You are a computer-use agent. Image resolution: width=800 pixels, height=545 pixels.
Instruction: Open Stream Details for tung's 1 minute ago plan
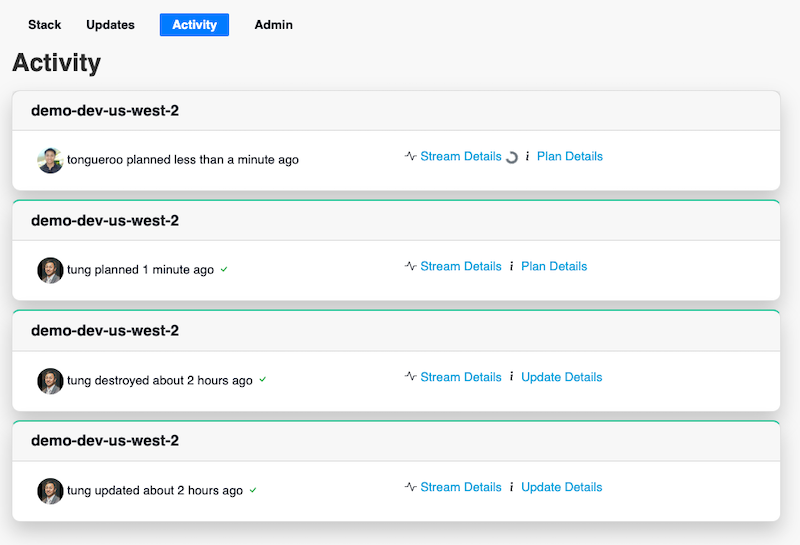click(461, 266)
